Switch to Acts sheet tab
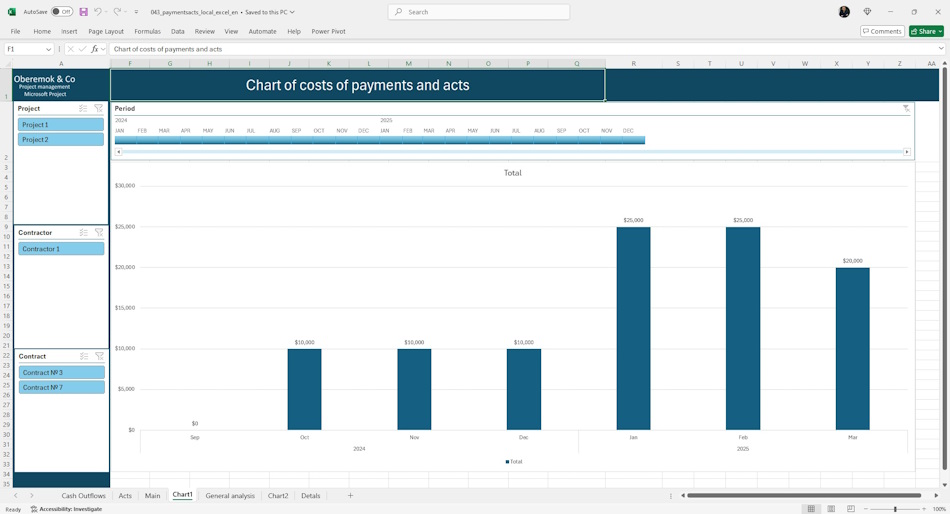The width and height of the screenshot is (950, 514). [x=125, y=496]
